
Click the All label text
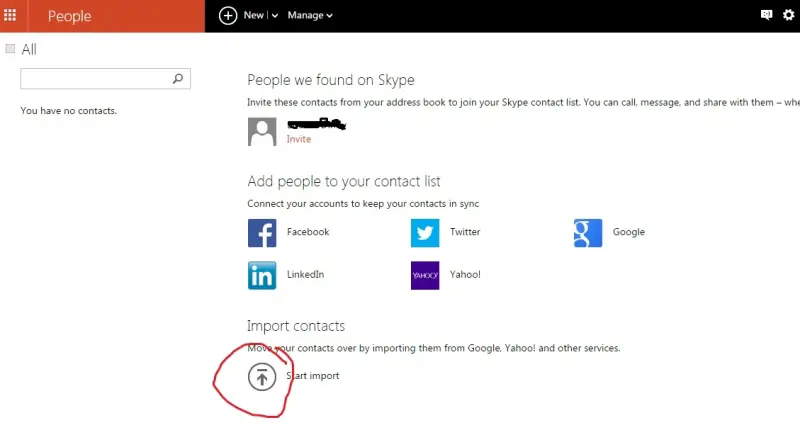29,49
